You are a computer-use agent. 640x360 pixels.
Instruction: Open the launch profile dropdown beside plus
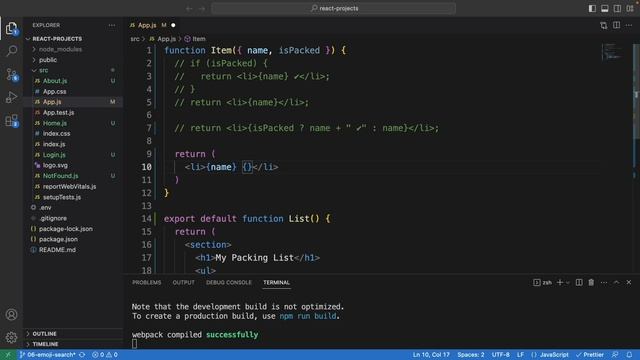coord(567,282)
